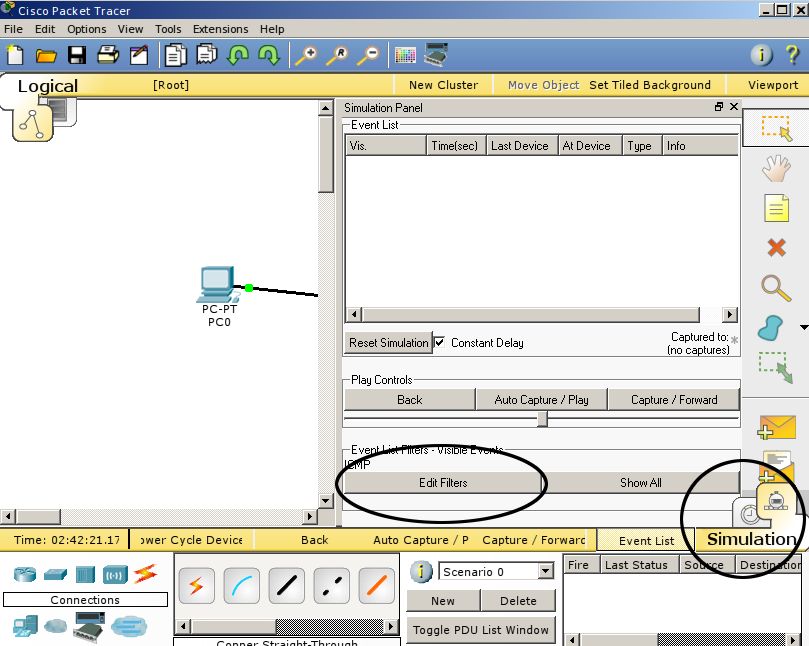
Task: Click Back button in Play Controls
Action: (x=410, y=400)
